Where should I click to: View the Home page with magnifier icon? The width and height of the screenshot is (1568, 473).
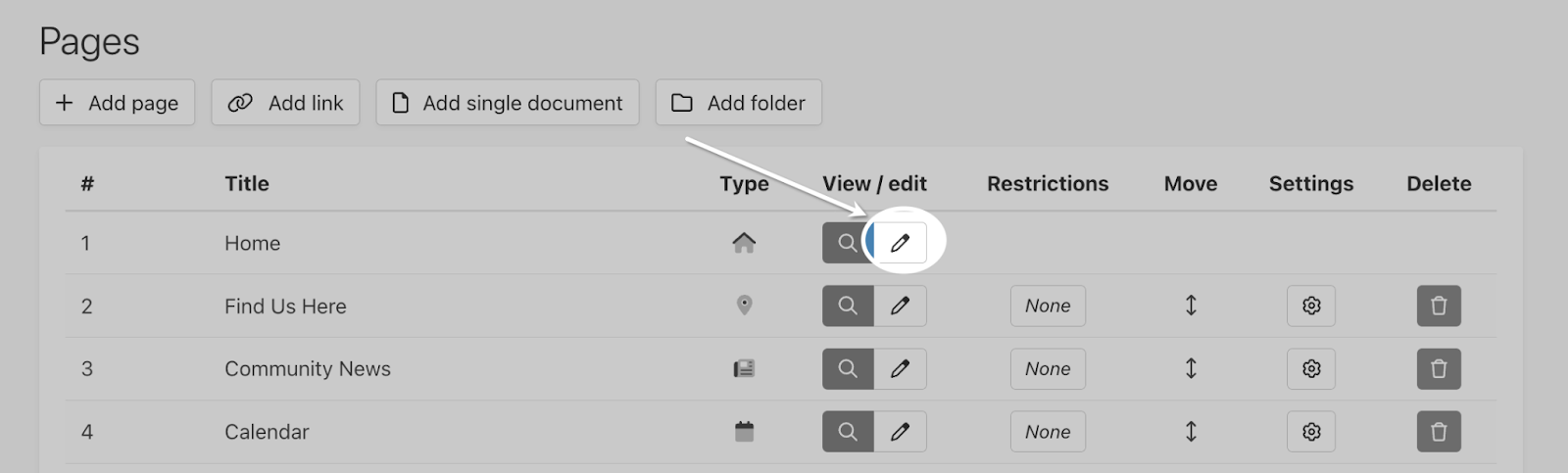click(x=847, y=243)
